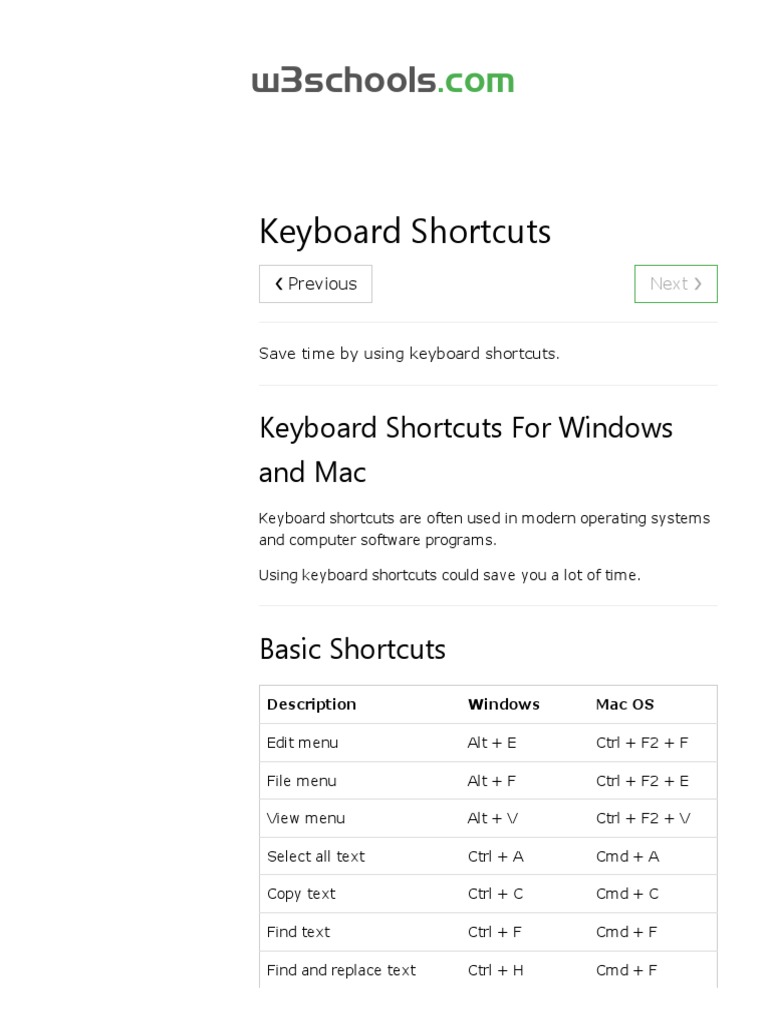Screen dimensions: 768x1024
Task: Click the Cmd + C shortcut cell
Action: [627, 894]
